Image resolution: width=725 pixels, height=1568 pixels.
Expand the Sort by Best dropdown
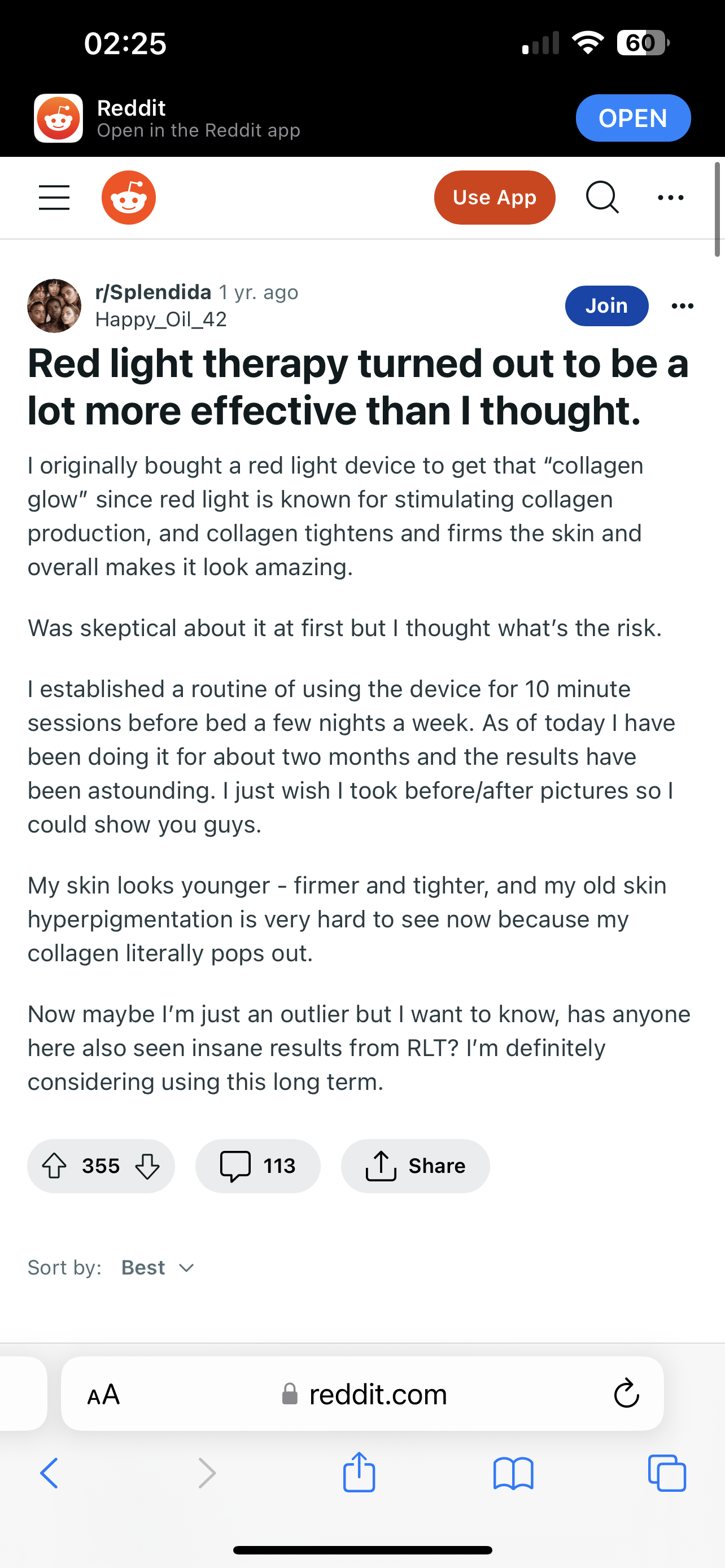[x=158, y=1267]
